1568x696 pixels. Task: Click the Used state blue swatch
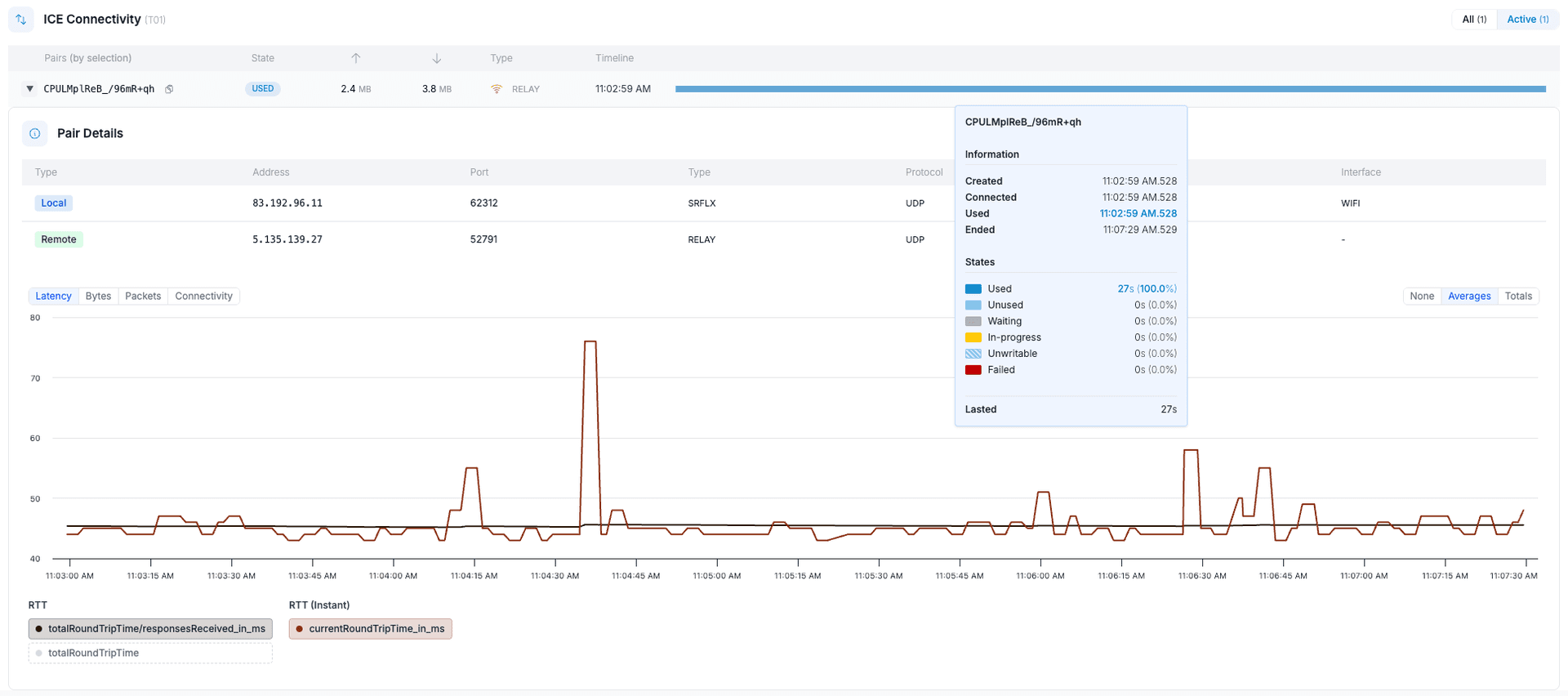pos(973,289)
